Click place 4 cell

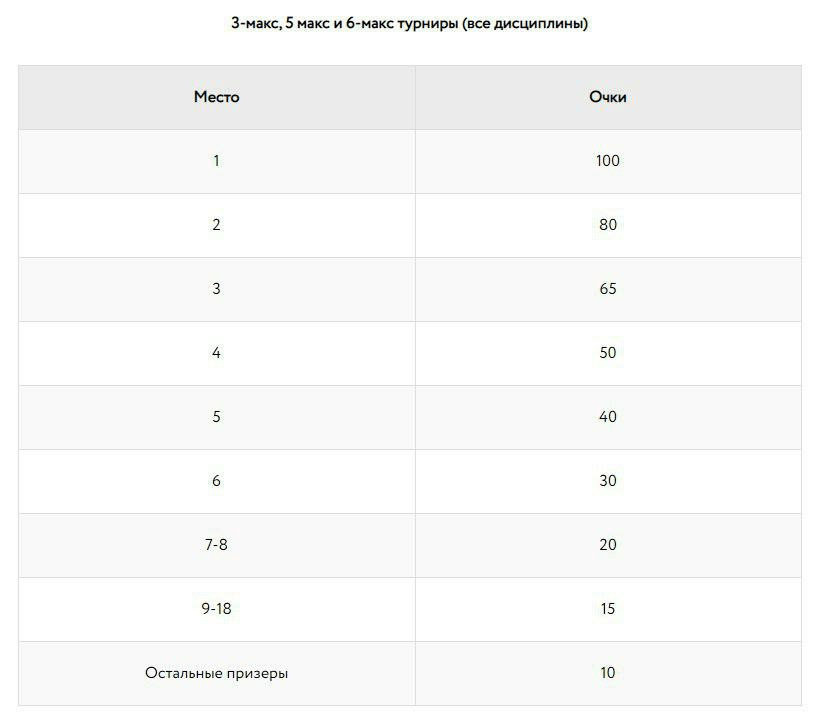click(x=217, y=353)
